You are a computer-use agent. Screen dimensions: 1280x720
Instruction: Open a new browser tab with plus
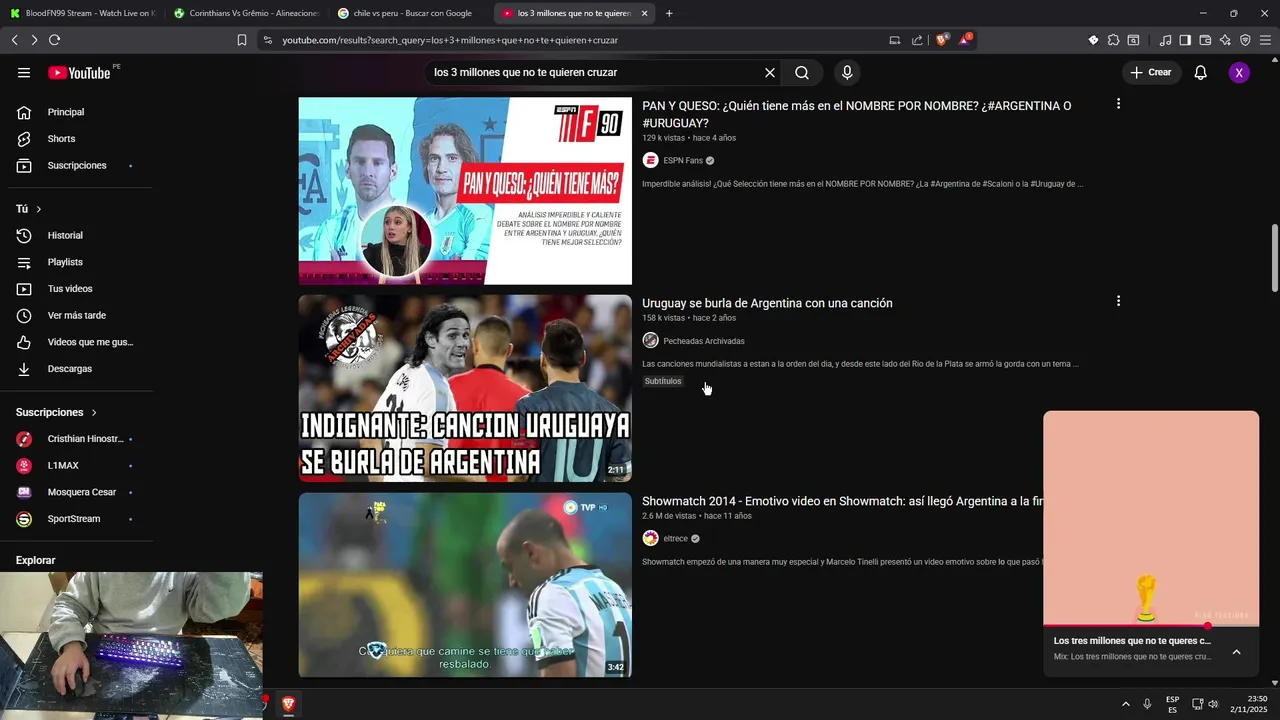click(669, 13)
